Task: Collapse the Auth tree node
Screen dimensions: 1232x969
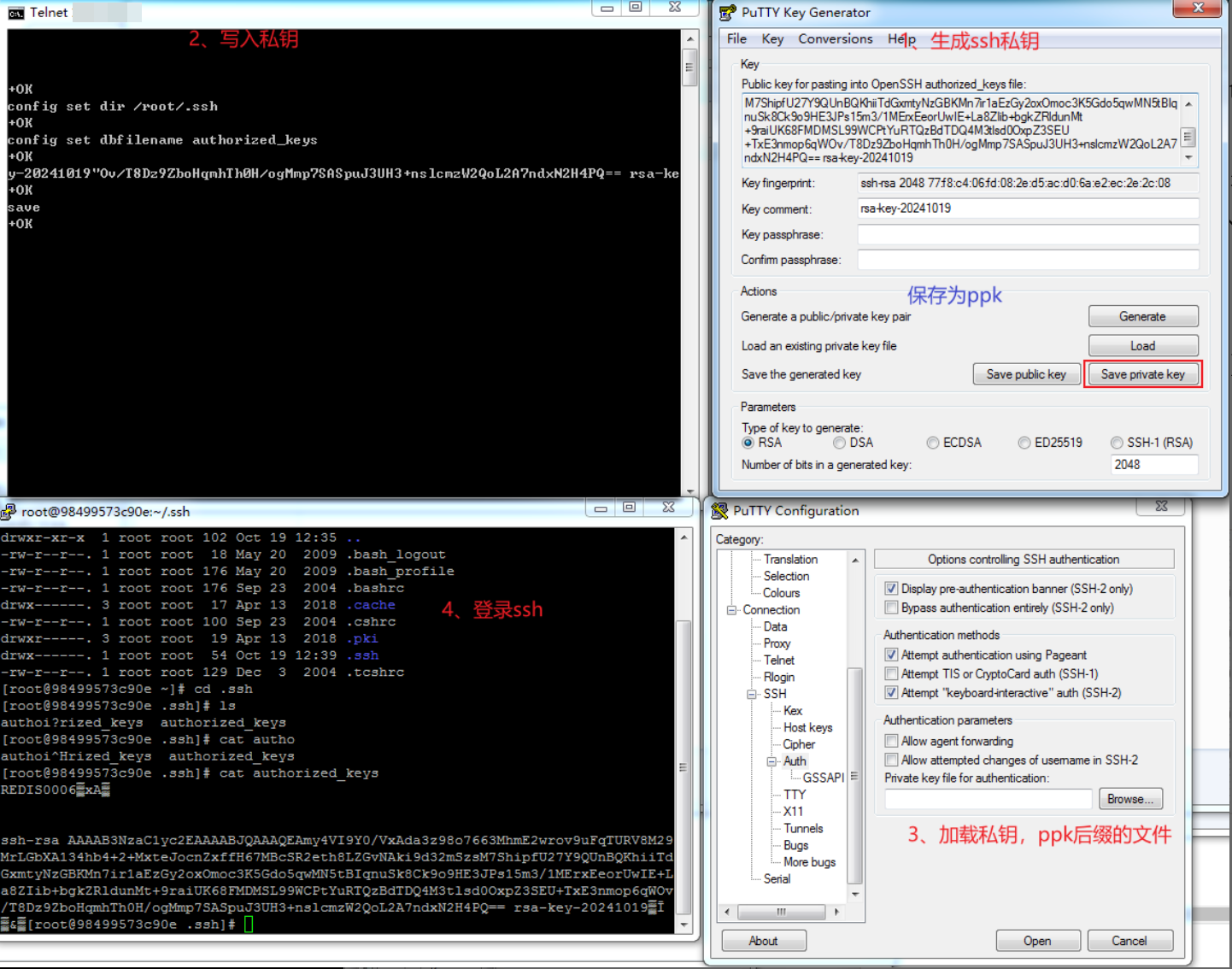Action: click(x=771, y=761)
